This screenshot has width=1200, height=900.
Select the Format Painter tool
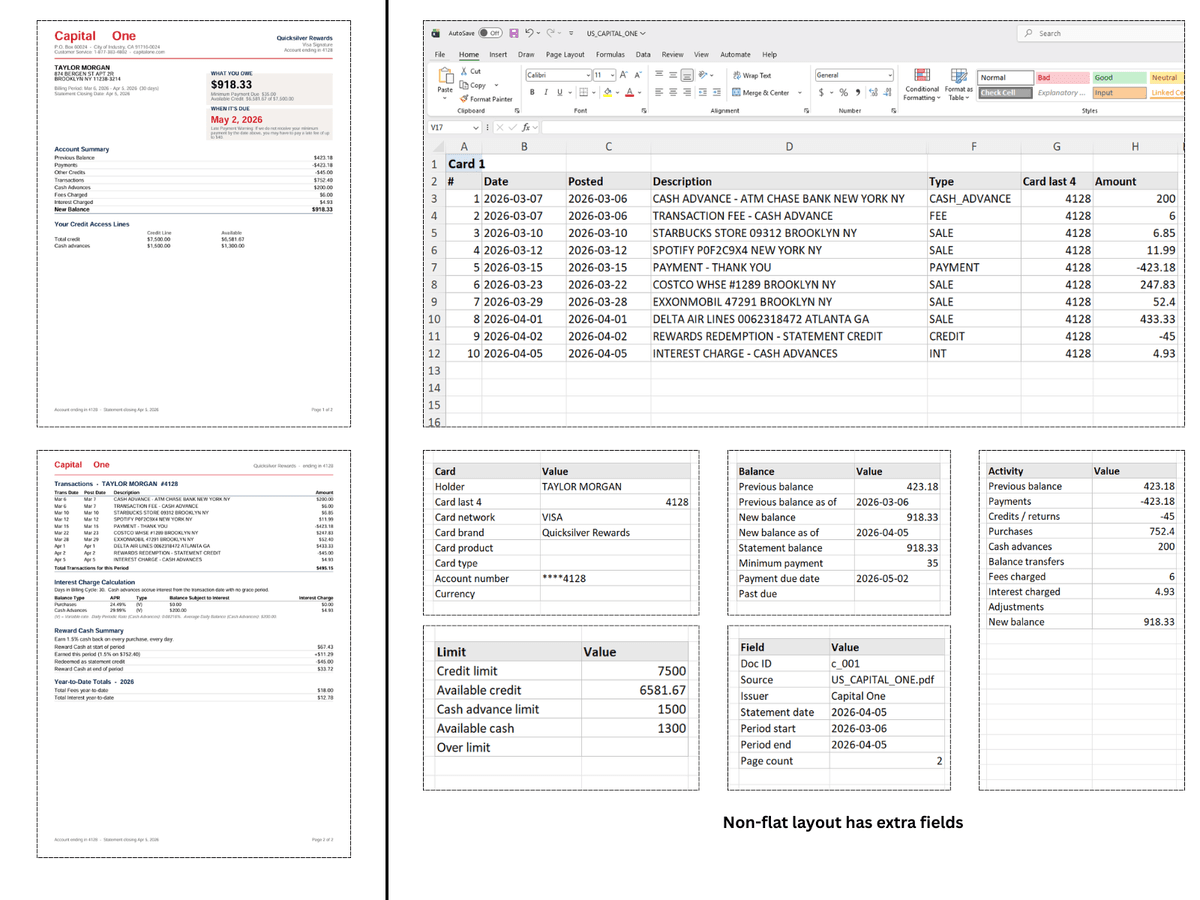coord(486,99)
